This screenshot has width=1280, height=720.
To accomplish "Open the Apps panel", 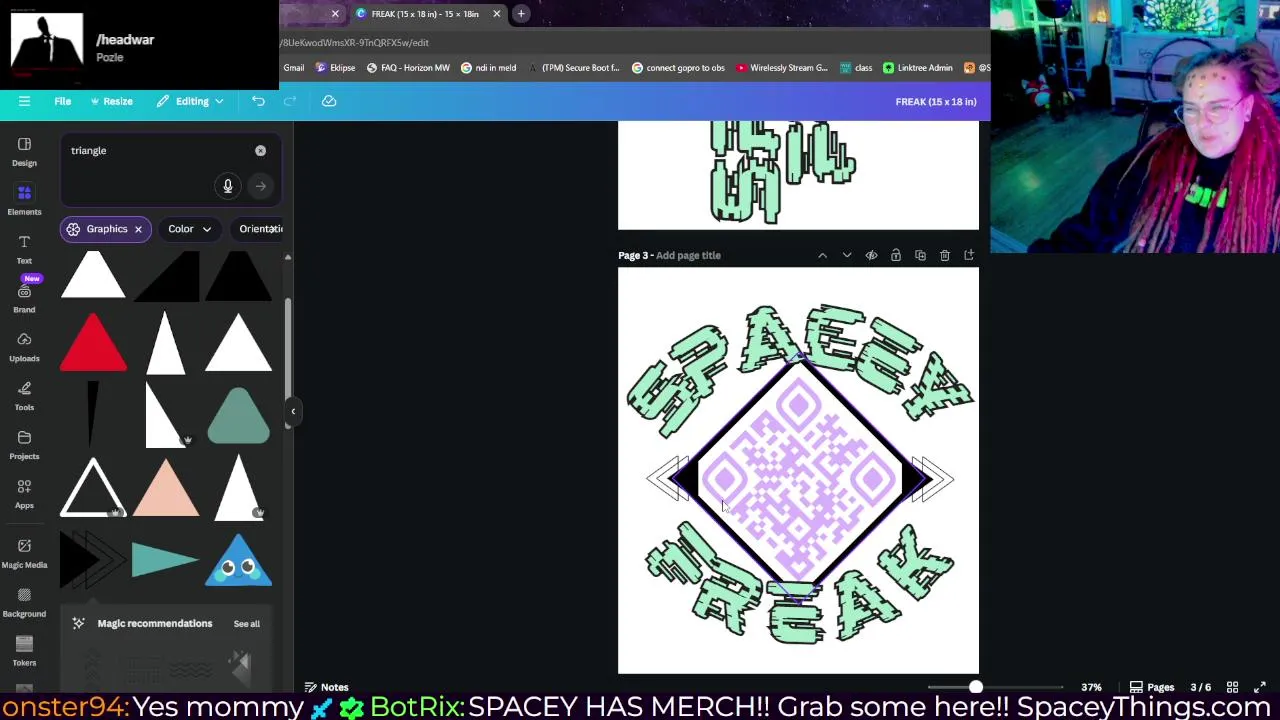I will pos(24,495).
